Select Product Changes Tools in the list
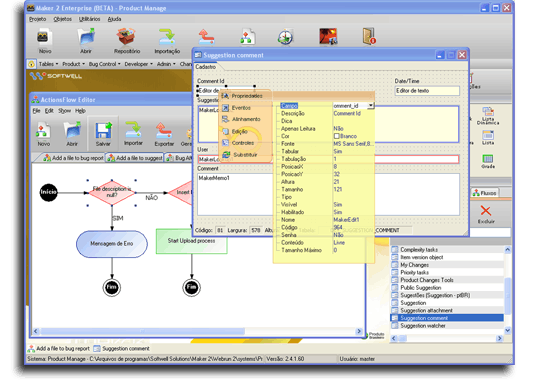 coord(447,280)
